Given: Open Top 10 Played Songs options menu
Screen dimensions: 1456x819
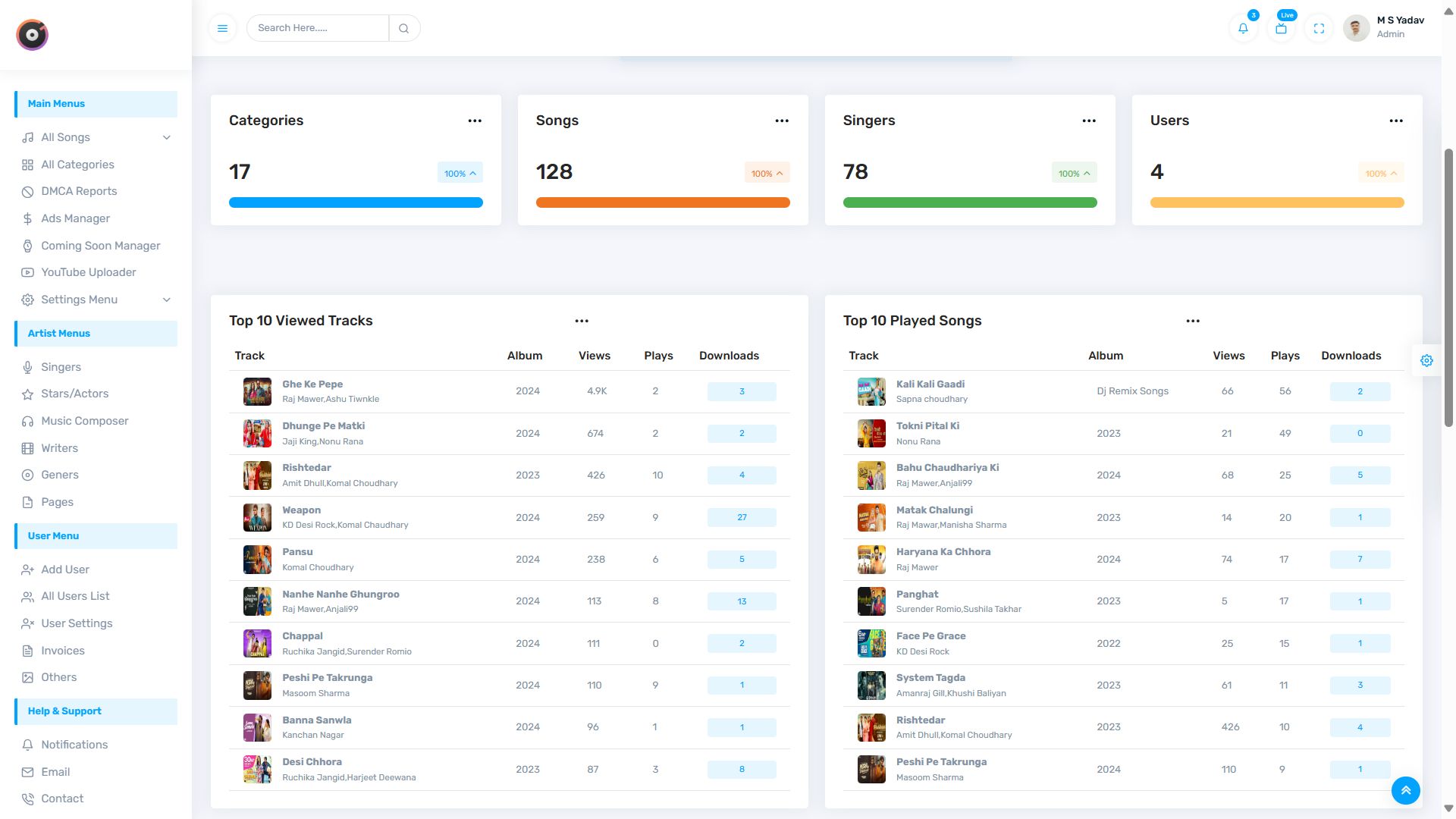Looking at the screenshot, I should (x=1192, y=321).
